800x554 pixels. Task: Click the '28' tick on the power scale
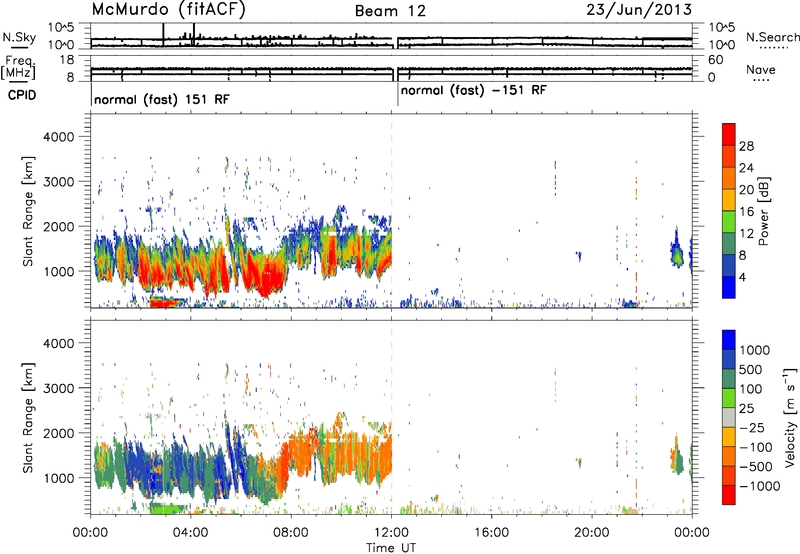(x=746, y=146)
